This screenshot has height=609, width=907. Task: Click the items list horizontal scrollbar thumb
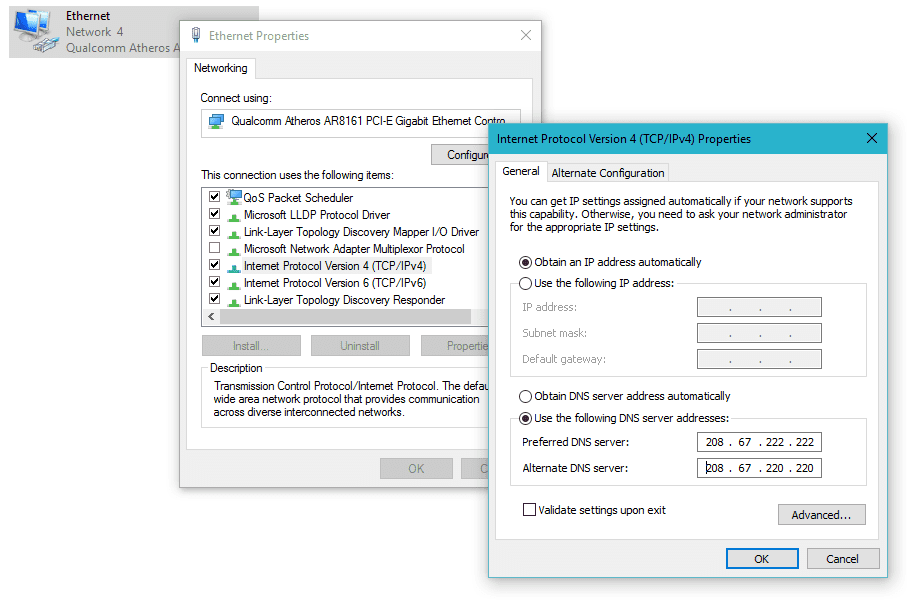click(x=345, y=317)
